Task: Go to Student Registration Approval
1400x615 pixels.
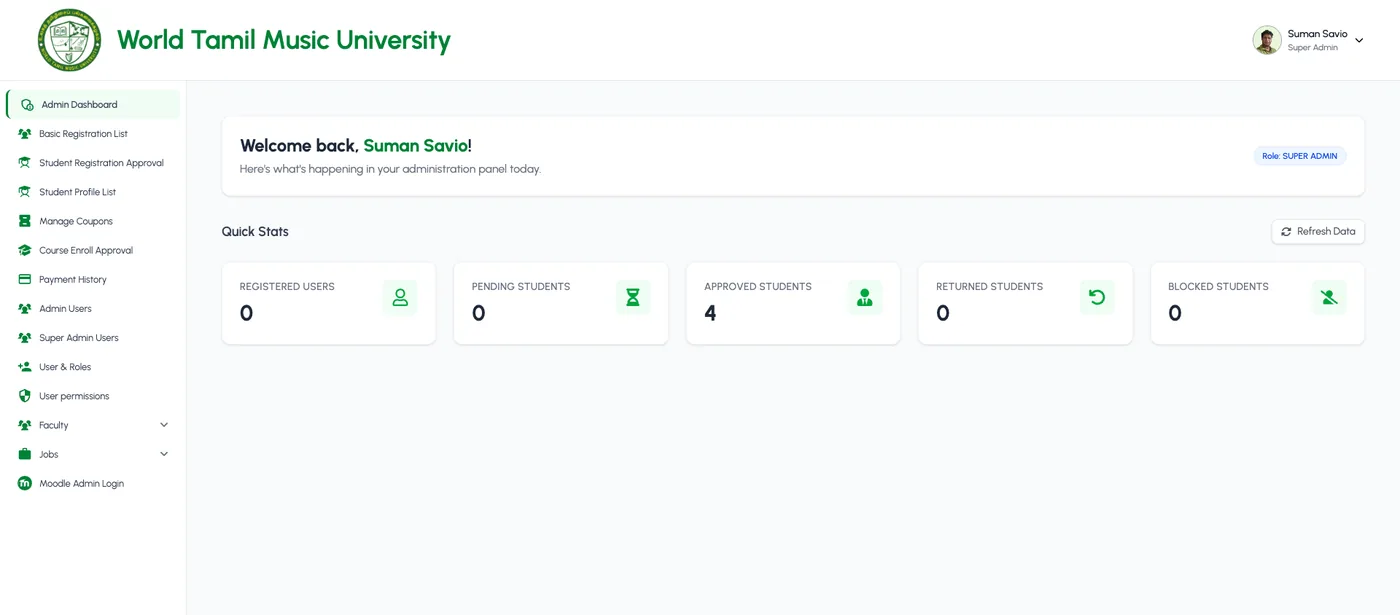Action: pyautogui.click(x=93, y=163)
